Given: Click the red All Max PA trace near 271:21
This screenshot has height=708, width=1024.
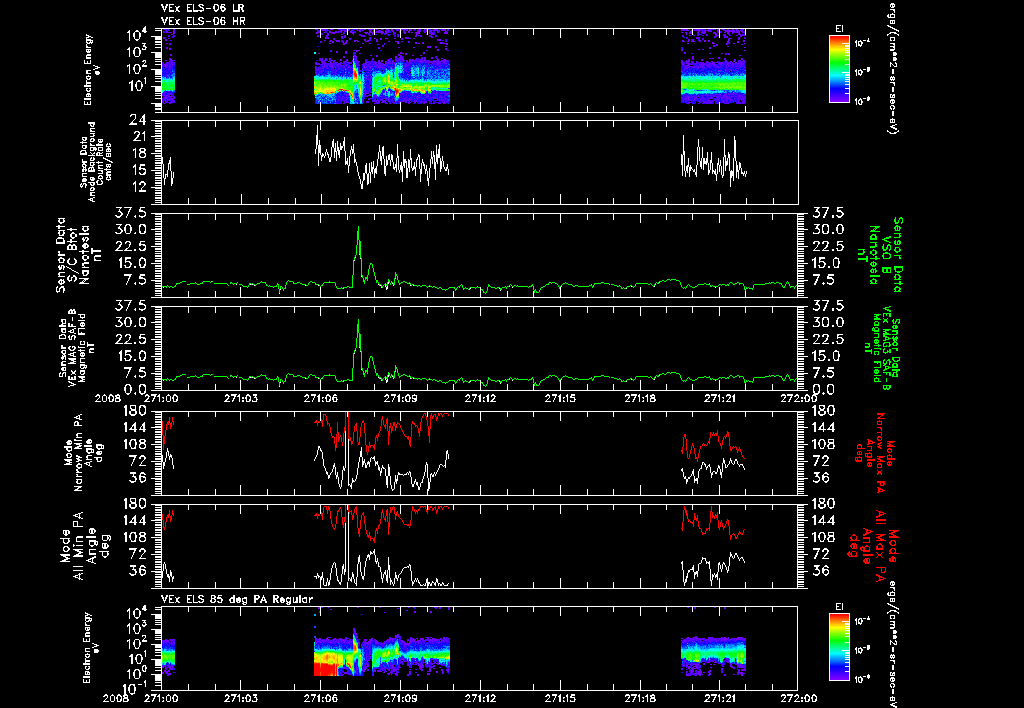Looking at the screenshot, I should pyautogui.click(x=713, y=523).
